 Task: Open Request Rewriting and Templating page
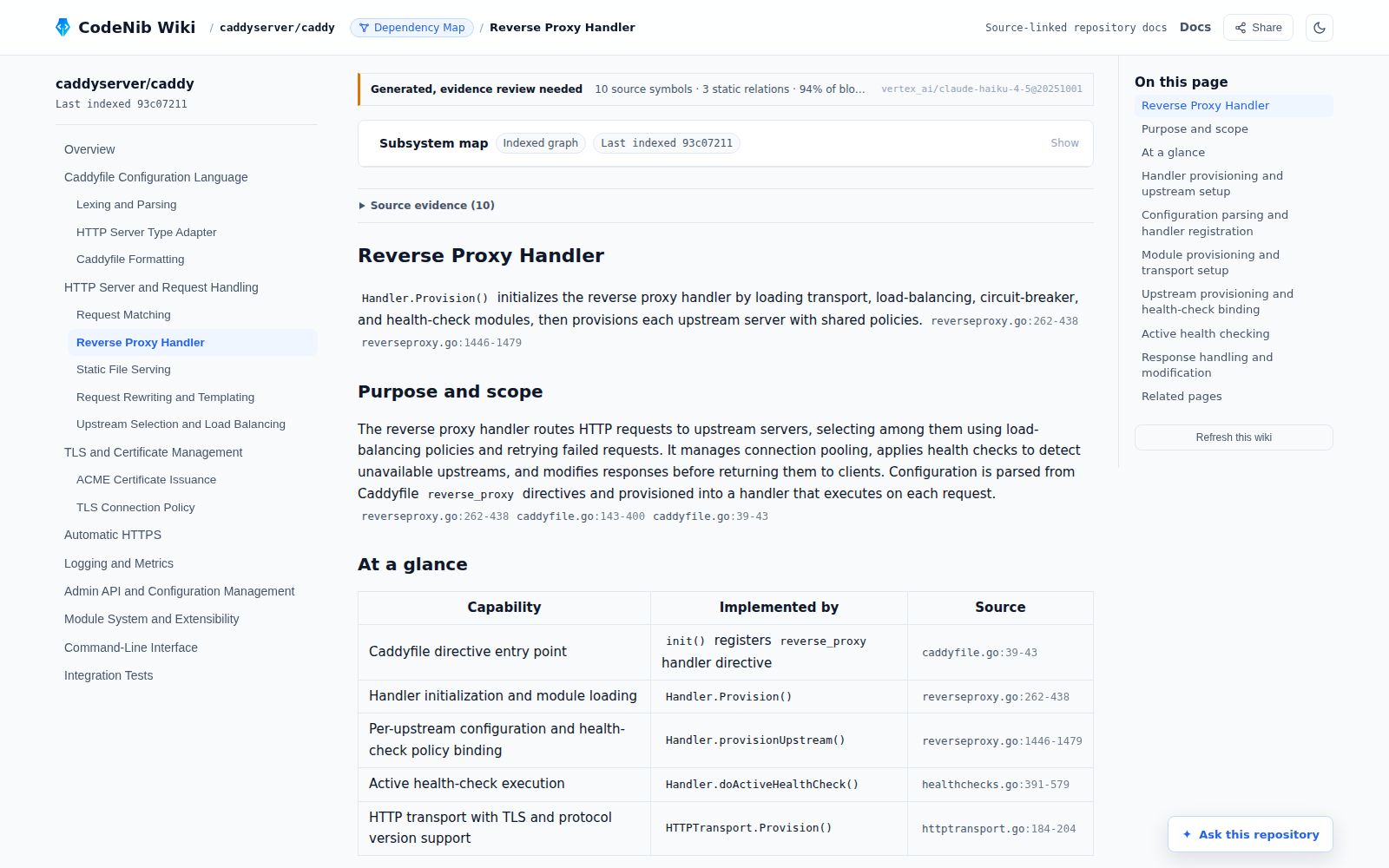[165, 398]
